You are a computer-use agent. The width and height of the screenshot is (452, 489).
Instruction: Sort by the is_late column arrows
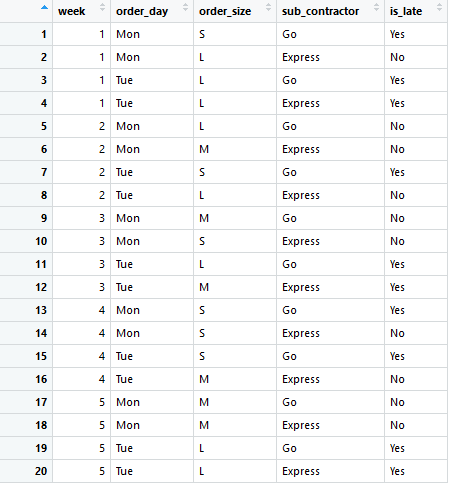(x=439, y=8)
